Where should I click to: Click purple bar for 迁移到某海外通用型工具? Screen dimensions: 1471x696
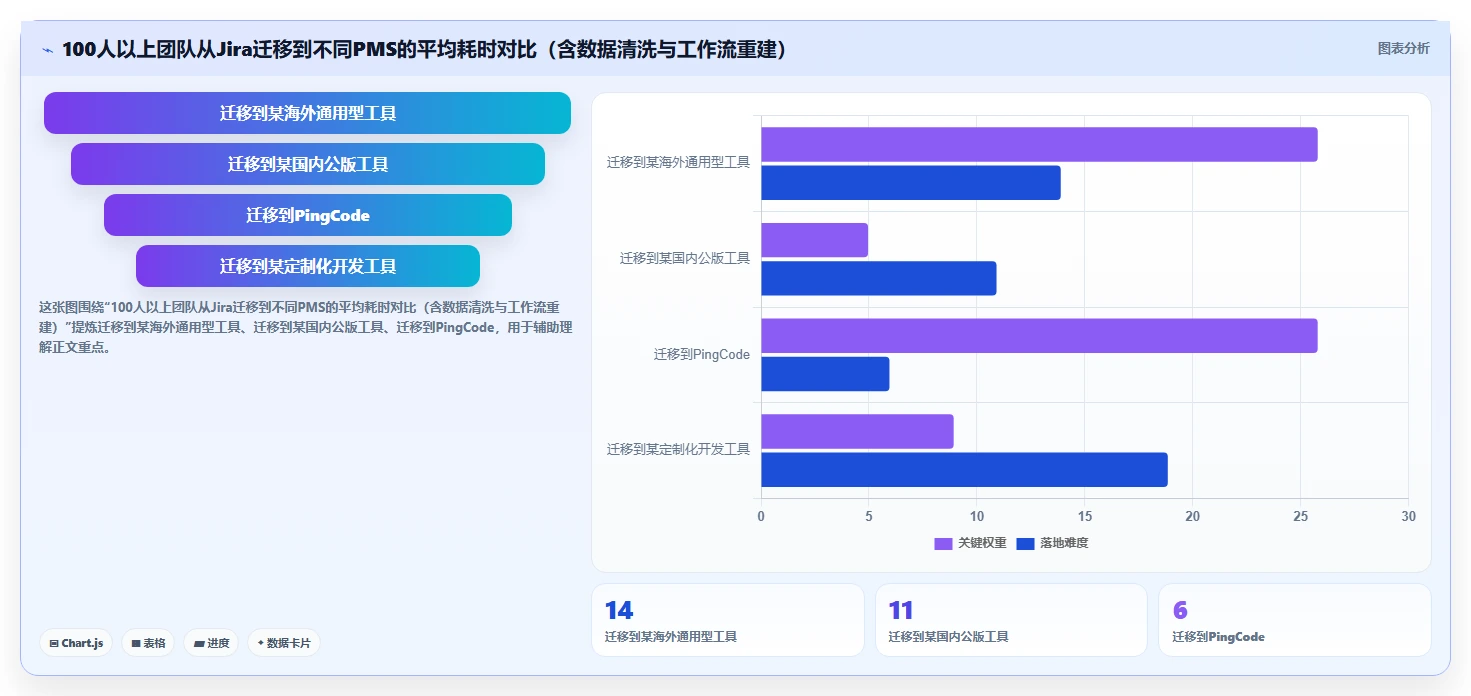click(1039, 144)
